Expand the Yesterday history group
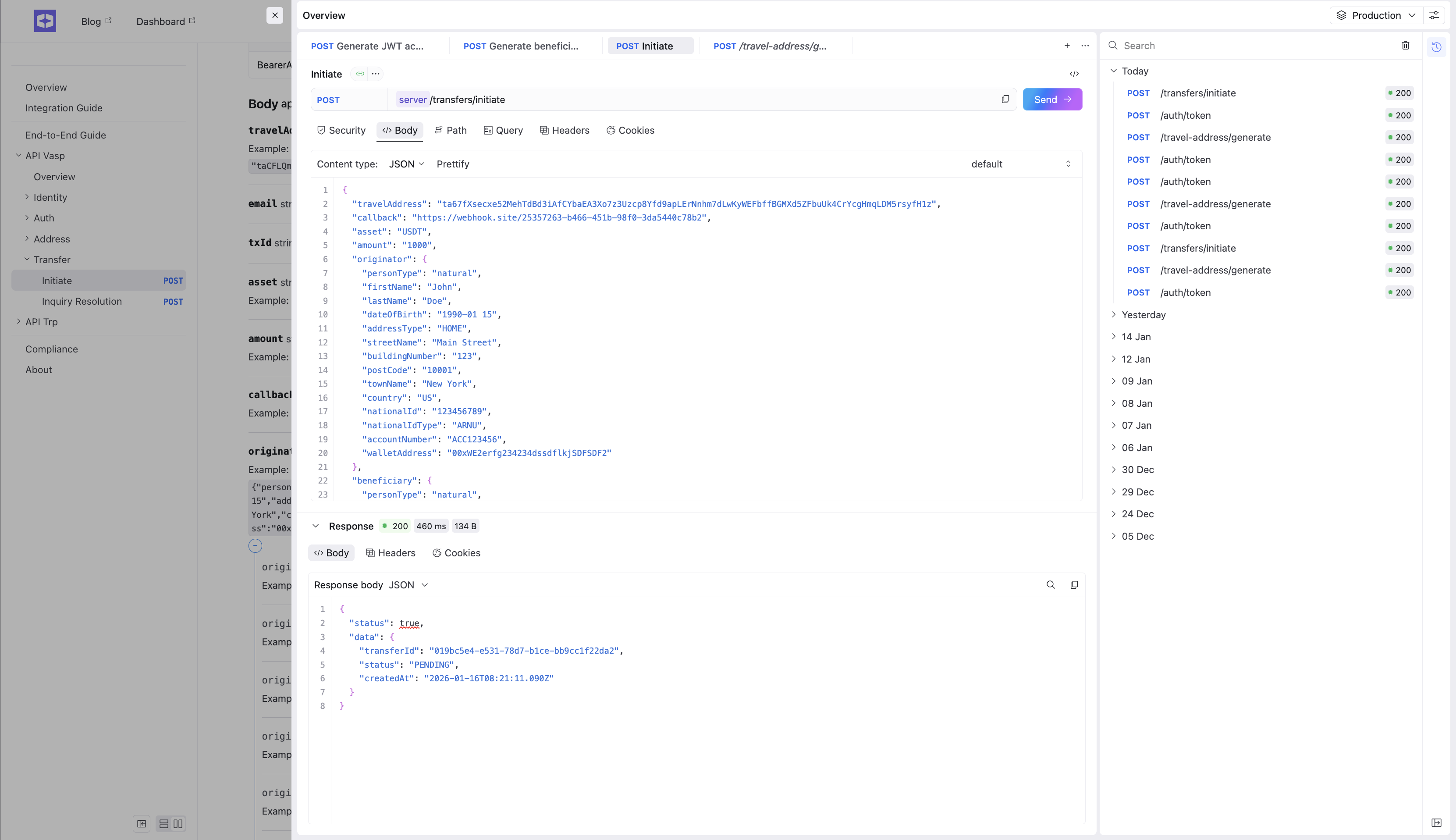The image size is (1456, 840). 1143,315
